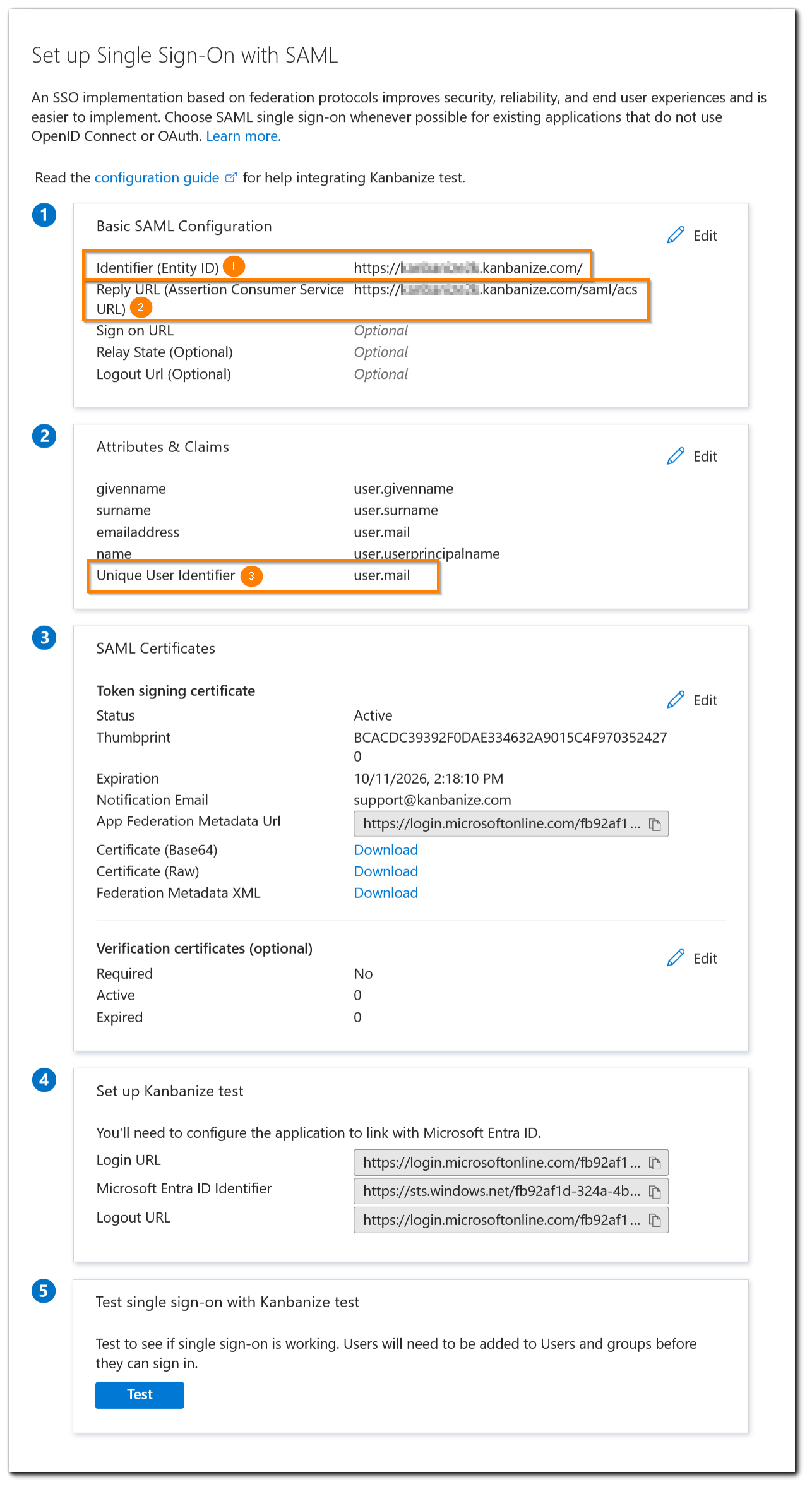Click the external link icon beside configuration guide

[x=231, y=177]
